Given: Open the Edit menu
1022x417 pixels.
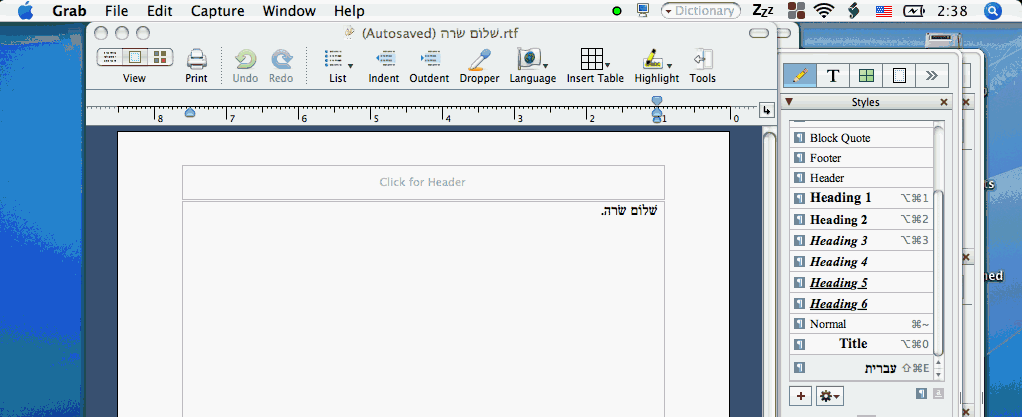Looking at the screenshot, I should 160,11.
